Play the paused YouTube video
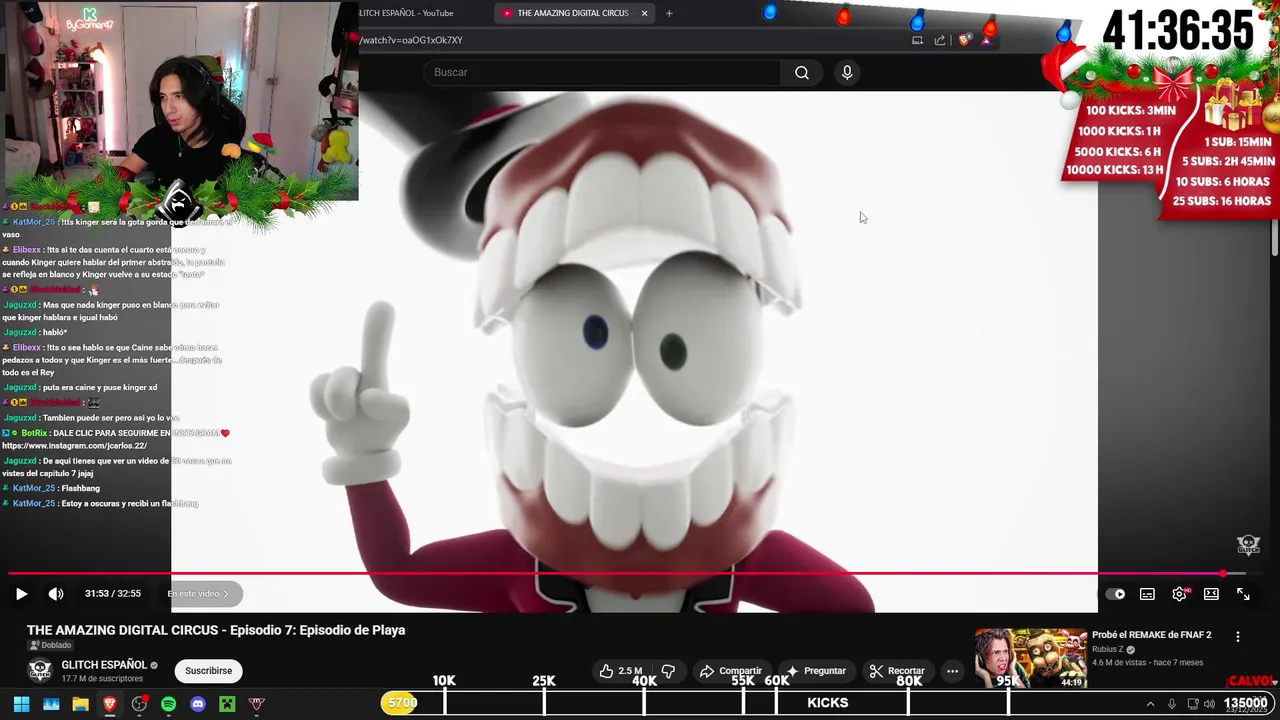1280x720 pixels. point(21,594)
